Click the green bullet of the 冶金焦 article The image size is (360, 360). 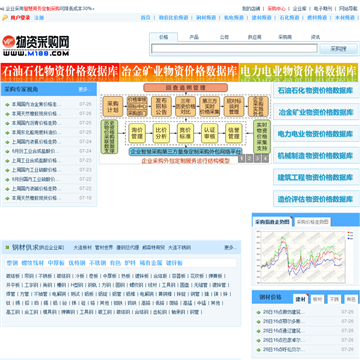tap(7, 105)
